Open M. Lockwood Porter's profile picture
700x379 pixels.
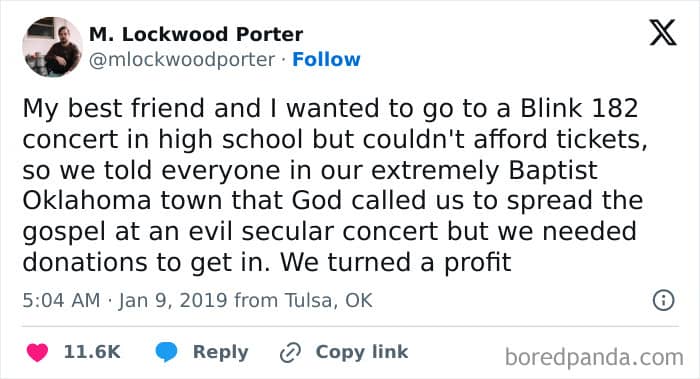tap(52, 47)
